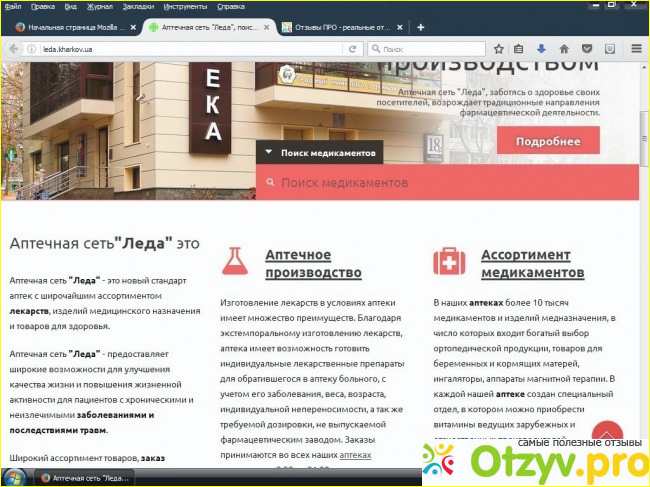
Task: Expand the dark 'Поиск медикаментов' tab
Action: (x=320, y=153)
